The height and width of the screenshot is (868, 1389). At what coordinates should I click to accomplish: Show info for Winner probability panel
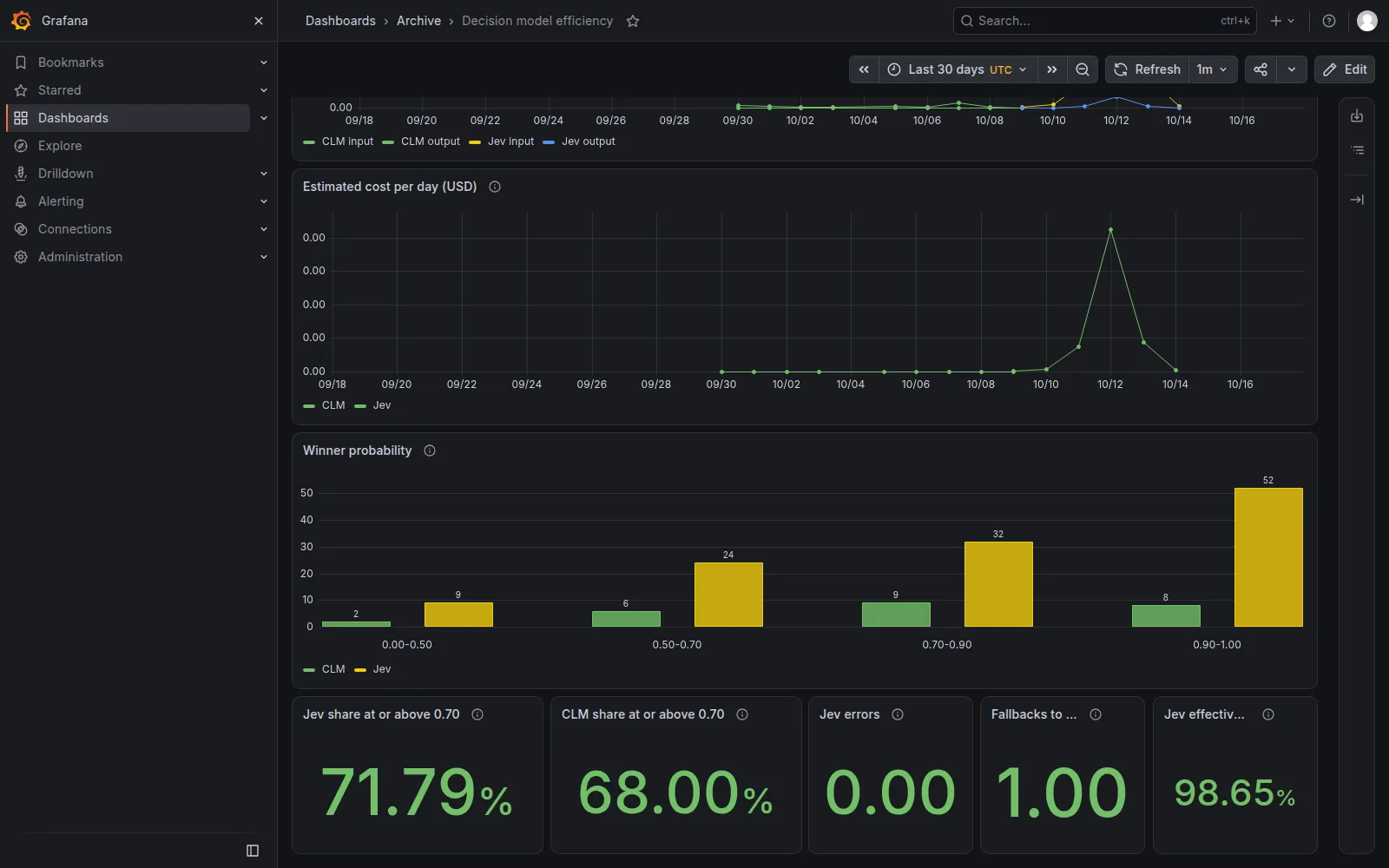point(430,450)
